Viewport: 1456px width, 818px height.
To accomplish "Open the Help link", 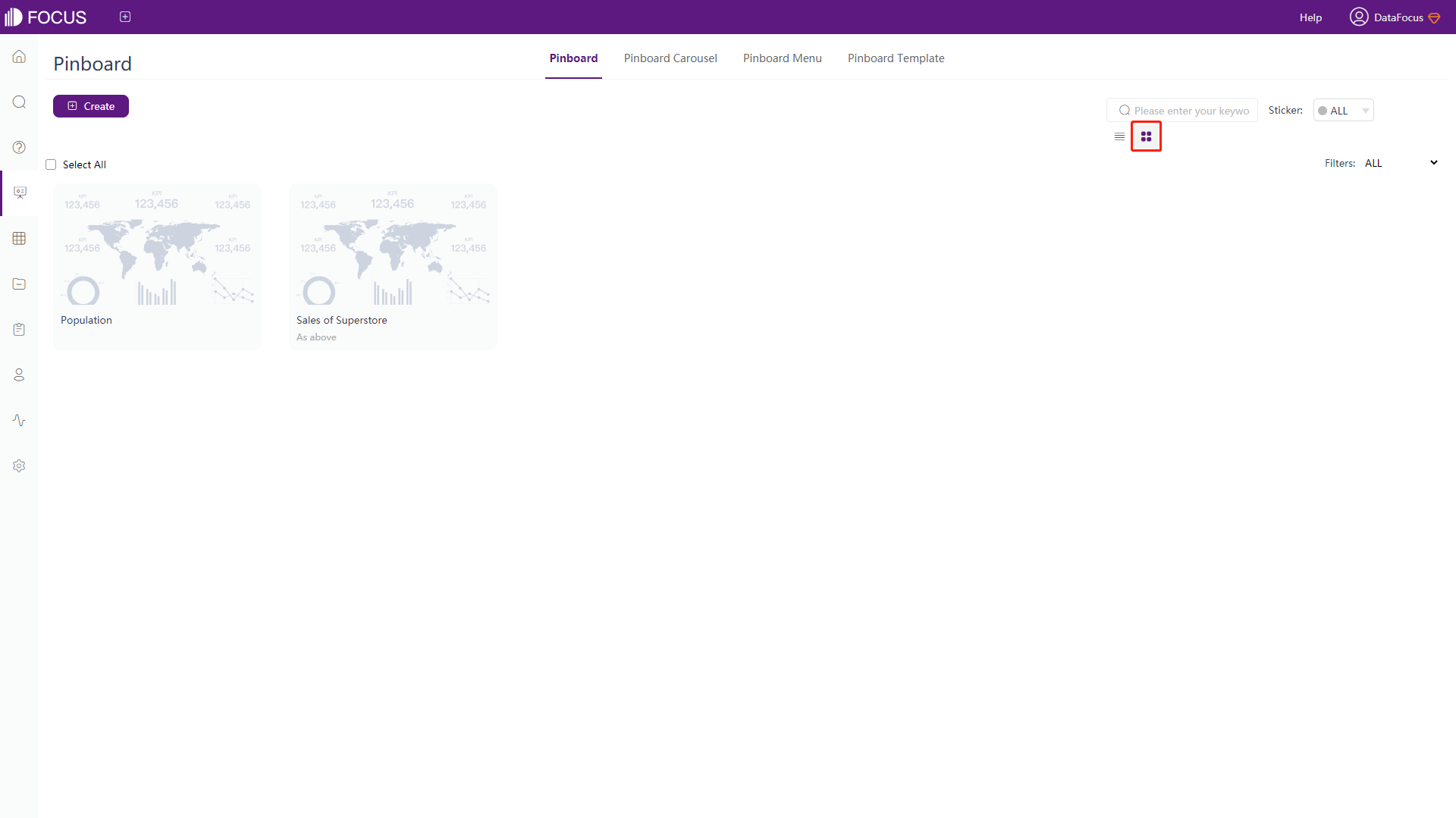I will (x=1310, y=17).
